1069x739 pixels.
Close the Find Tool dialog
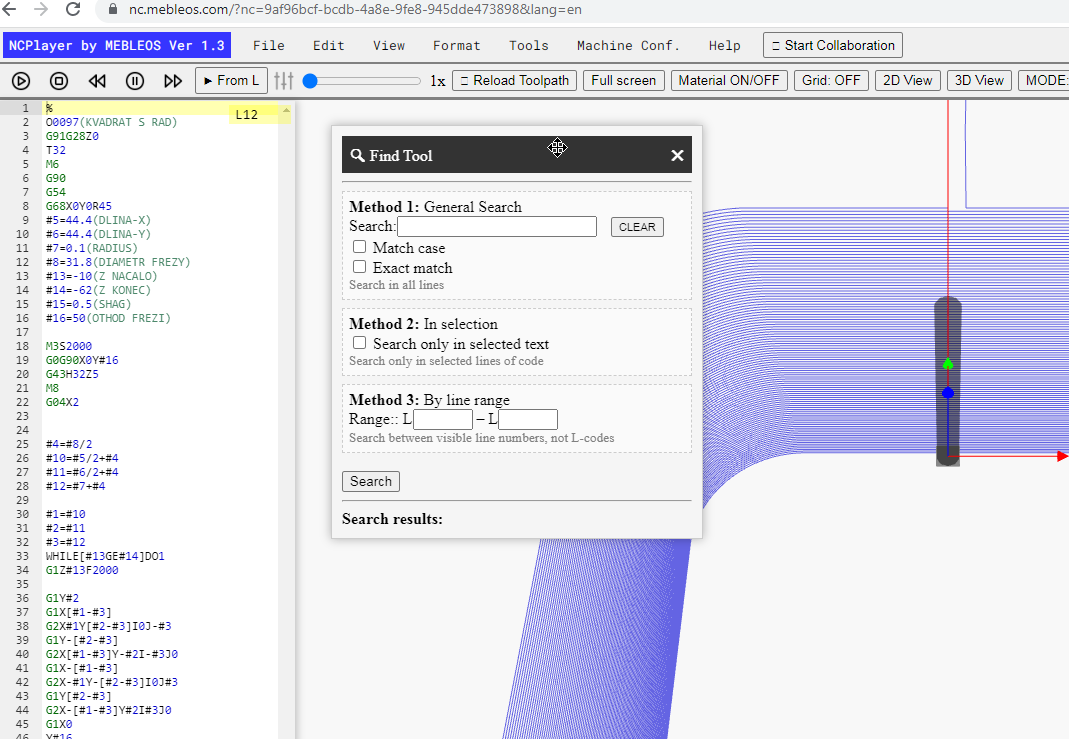click(677, 155)
